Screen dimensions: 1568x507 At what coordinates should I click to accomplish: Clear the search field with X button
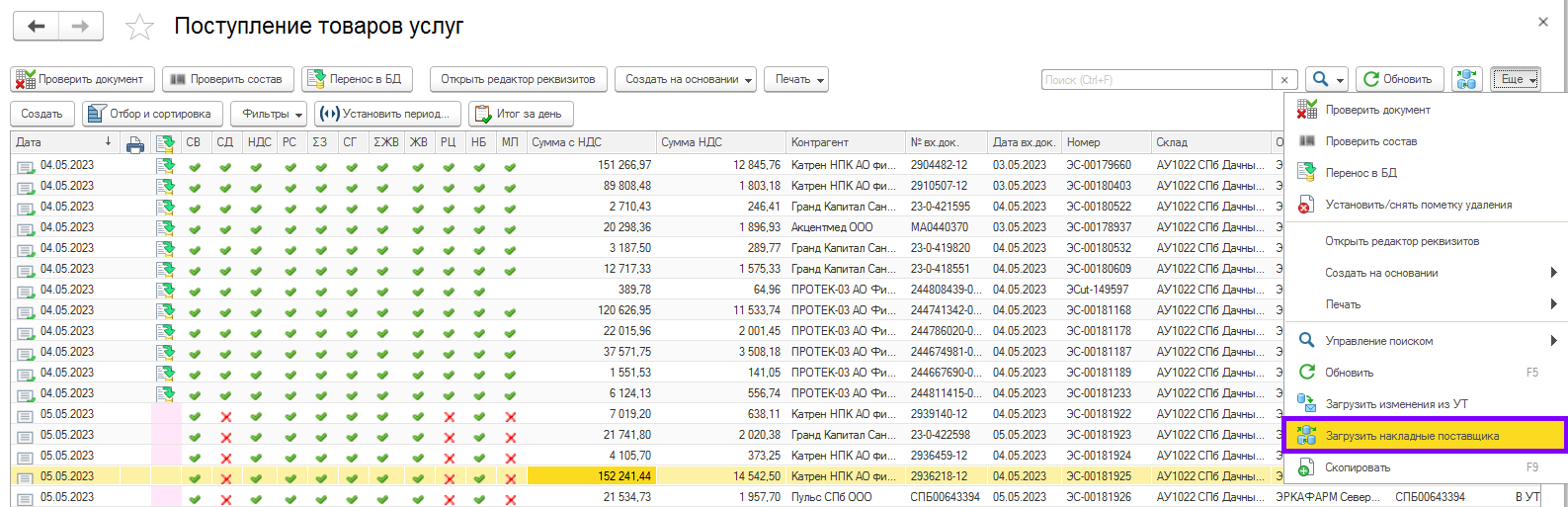pos(1283,80)
